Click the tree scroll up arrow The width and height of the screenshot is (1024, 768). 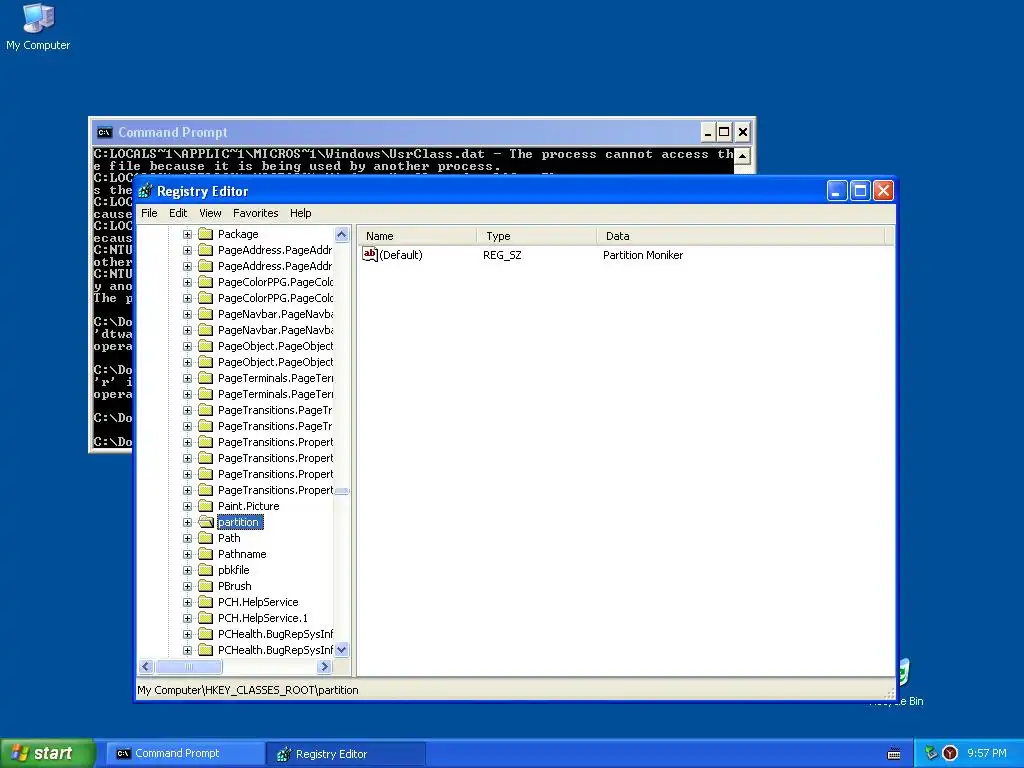click(342, 234)
